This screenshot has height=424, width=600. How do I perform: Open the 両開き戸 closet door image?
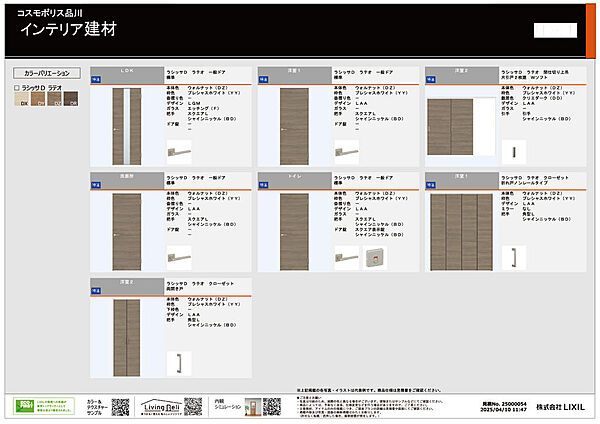click(x=127, y=338)
